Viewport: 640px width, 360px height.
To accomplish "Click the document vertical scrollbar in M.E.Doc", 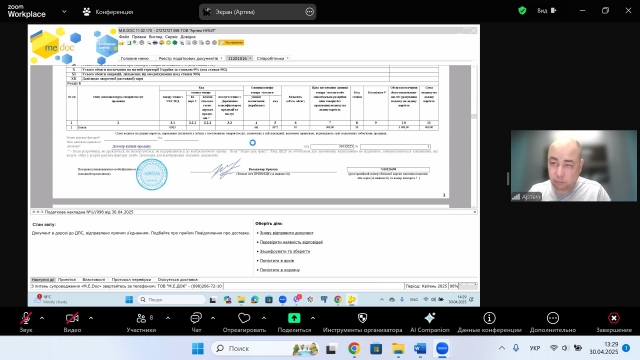I will [x=474, y=136].
